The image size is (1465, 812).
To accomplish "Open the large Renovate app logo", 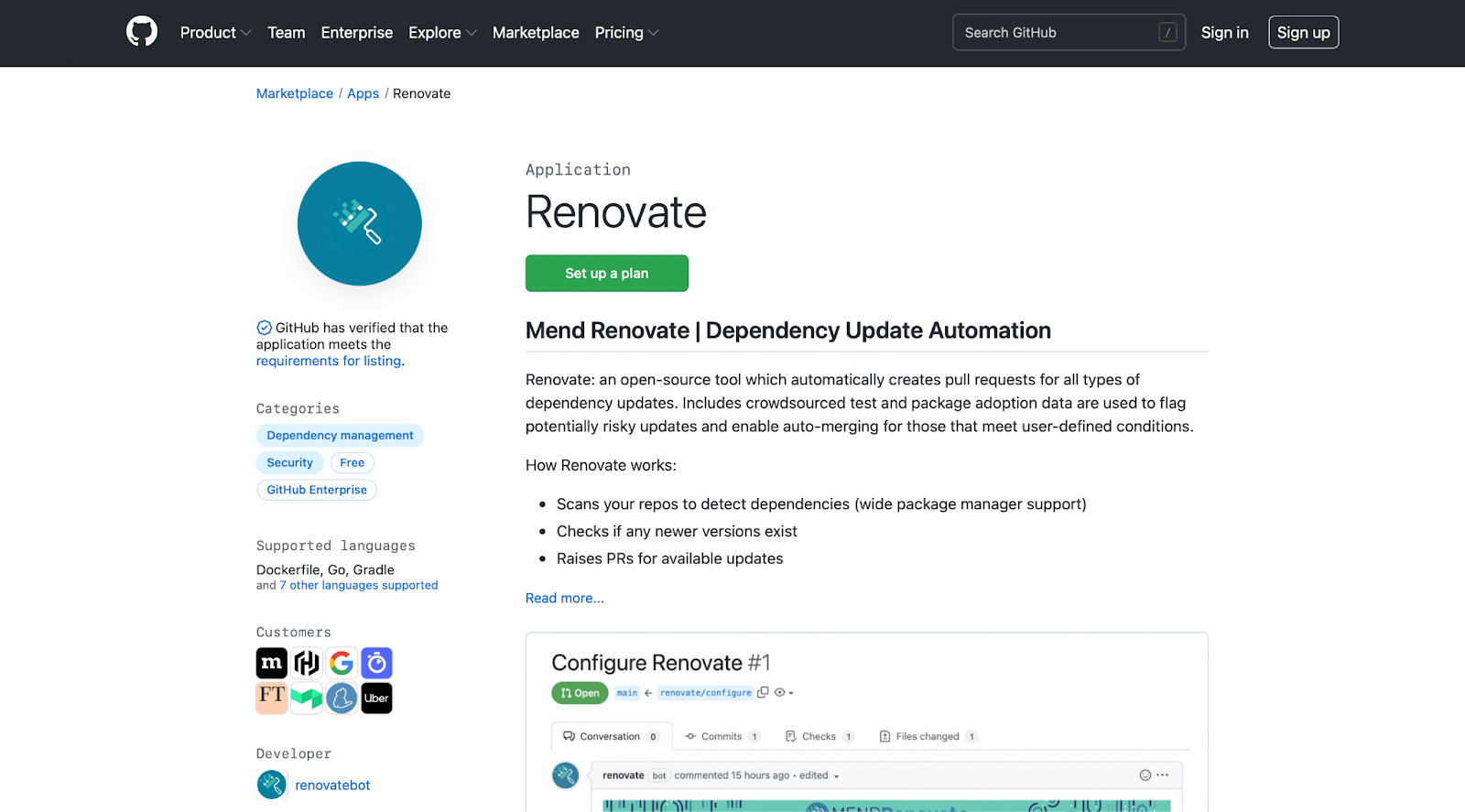I will click(360, 223).
